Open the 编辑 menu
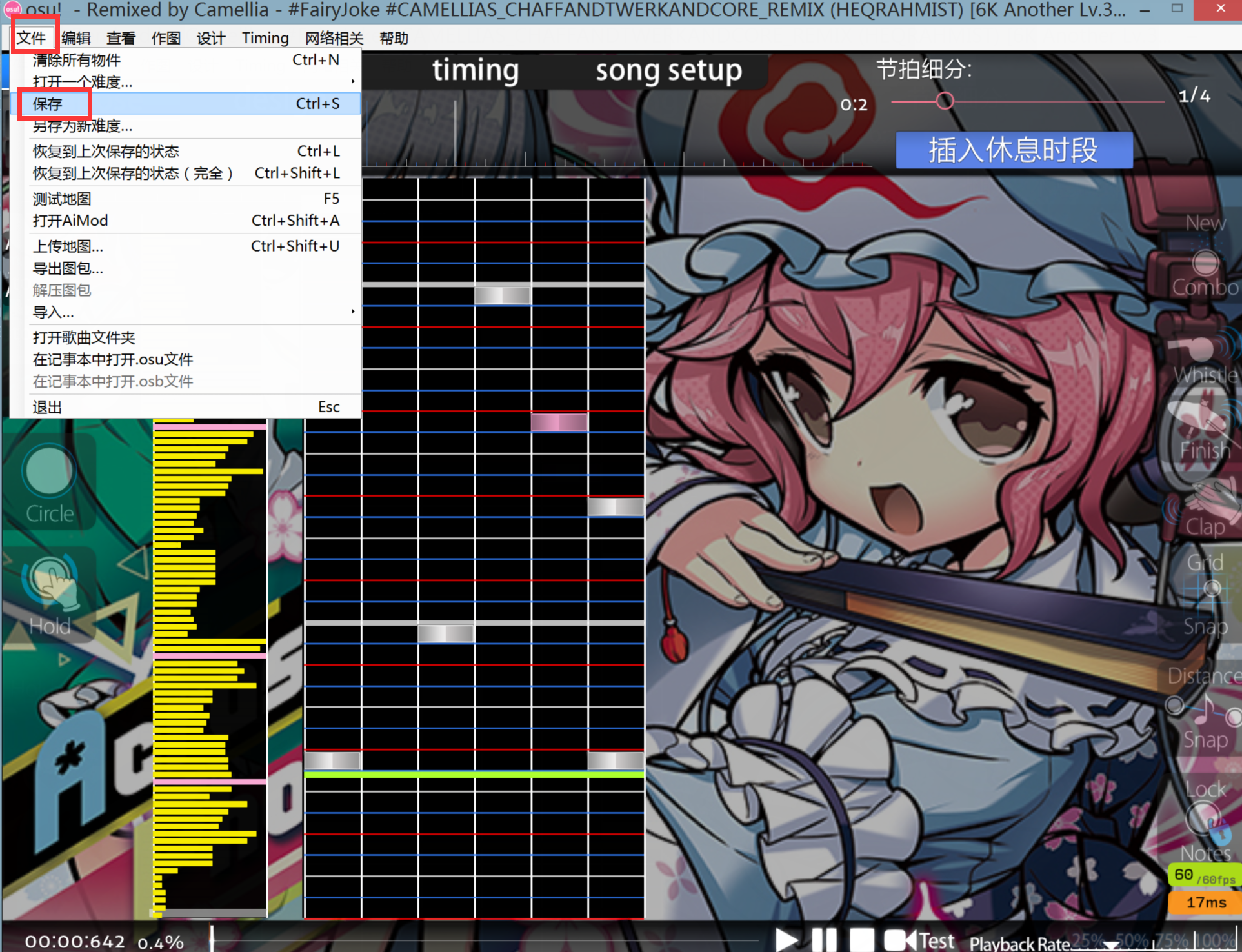The width and height of the screenshot is (1242, 952). 76,38
